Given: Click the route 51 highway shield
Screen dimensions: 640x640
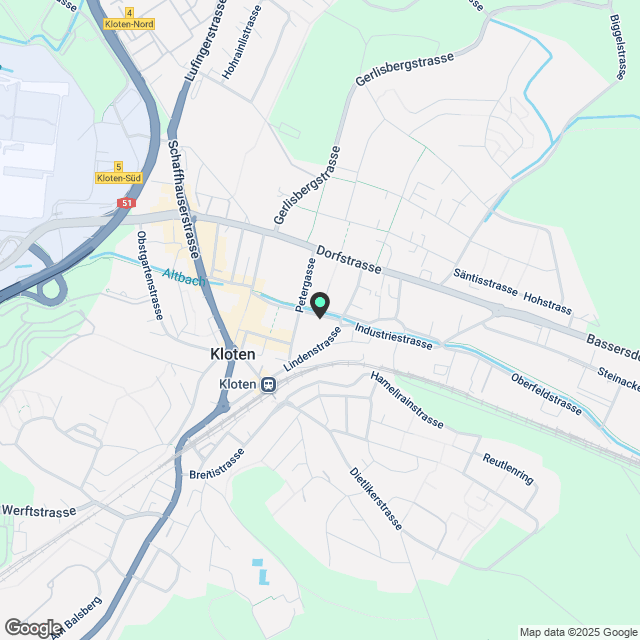Looking at the screenshot, I should tap(127, 203).
